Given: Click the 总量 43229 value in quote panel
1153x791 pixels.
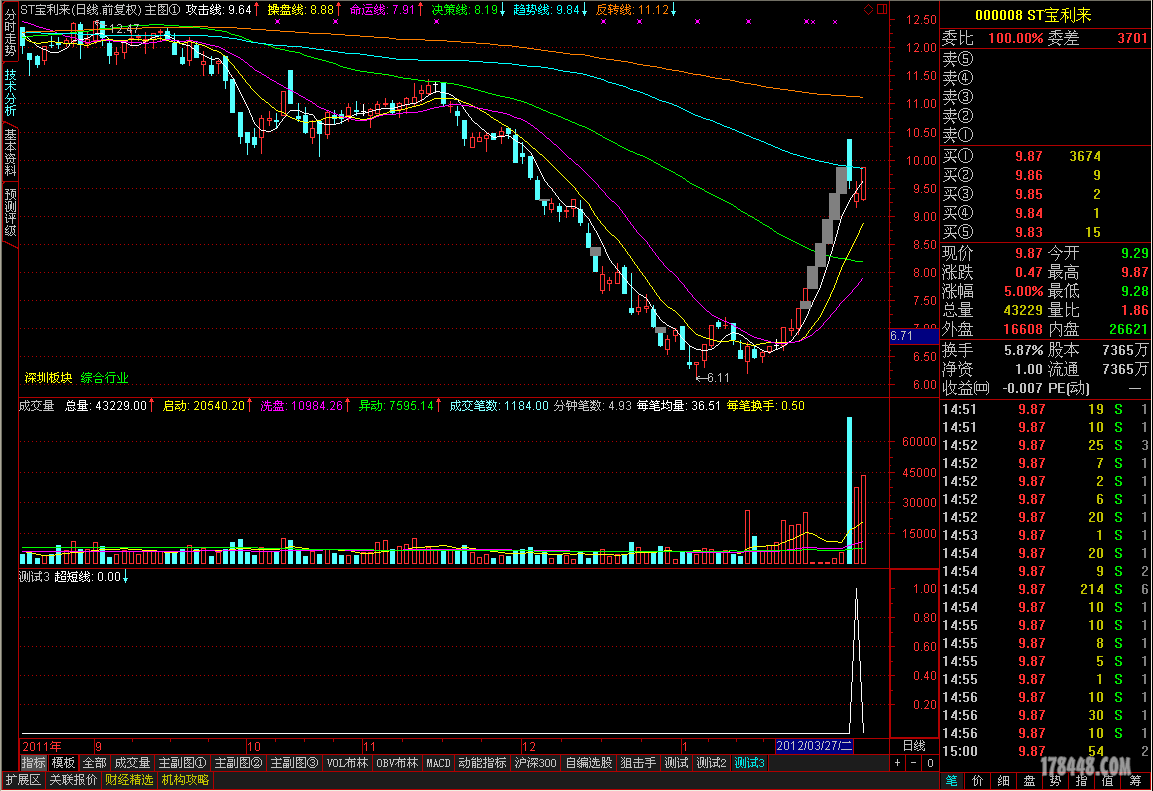Looking at the screenshot, I should click(x=1023, y=310).
